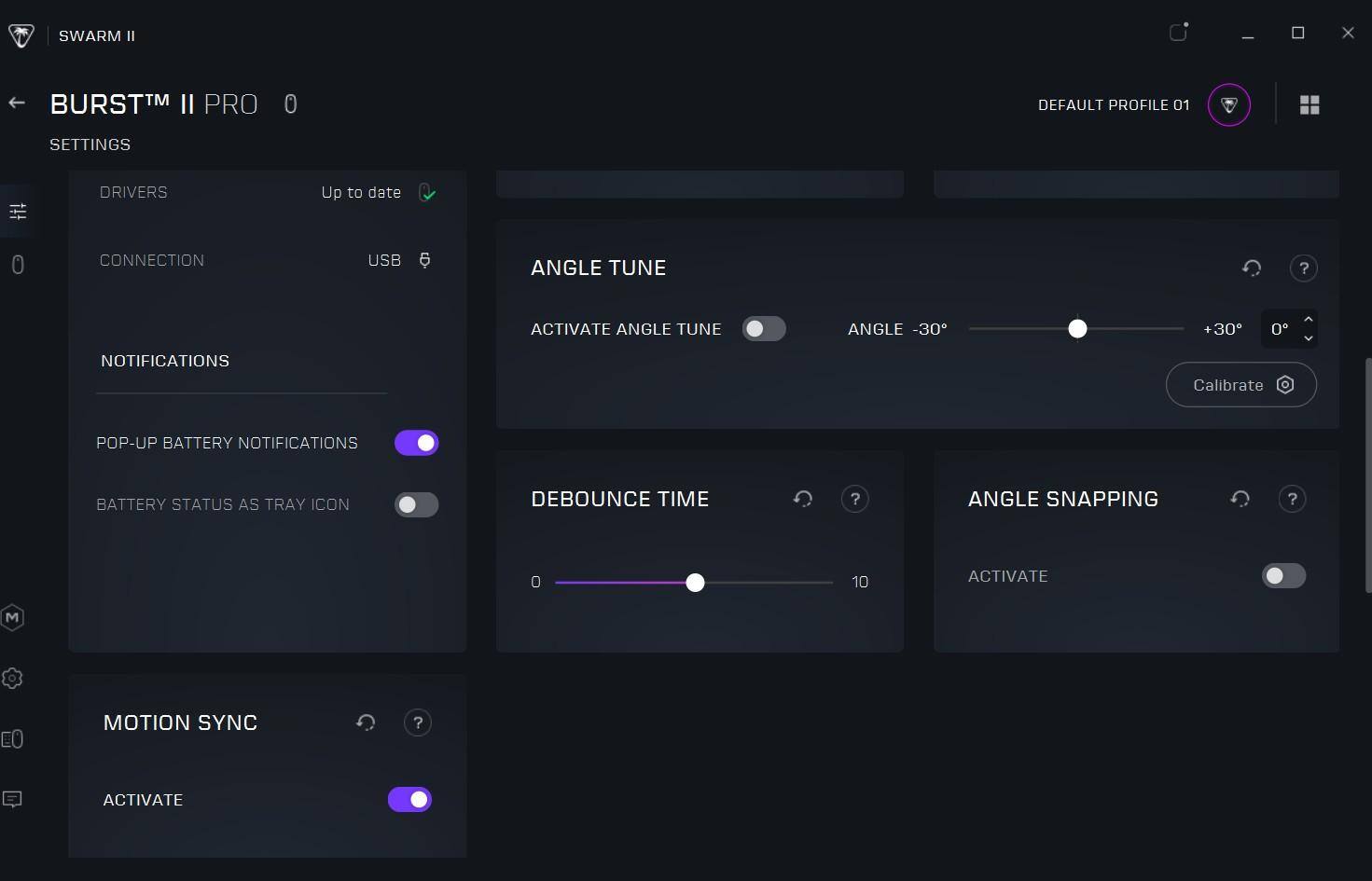Open help for Debounce Time
The image size is (1372, 881).
854,499
